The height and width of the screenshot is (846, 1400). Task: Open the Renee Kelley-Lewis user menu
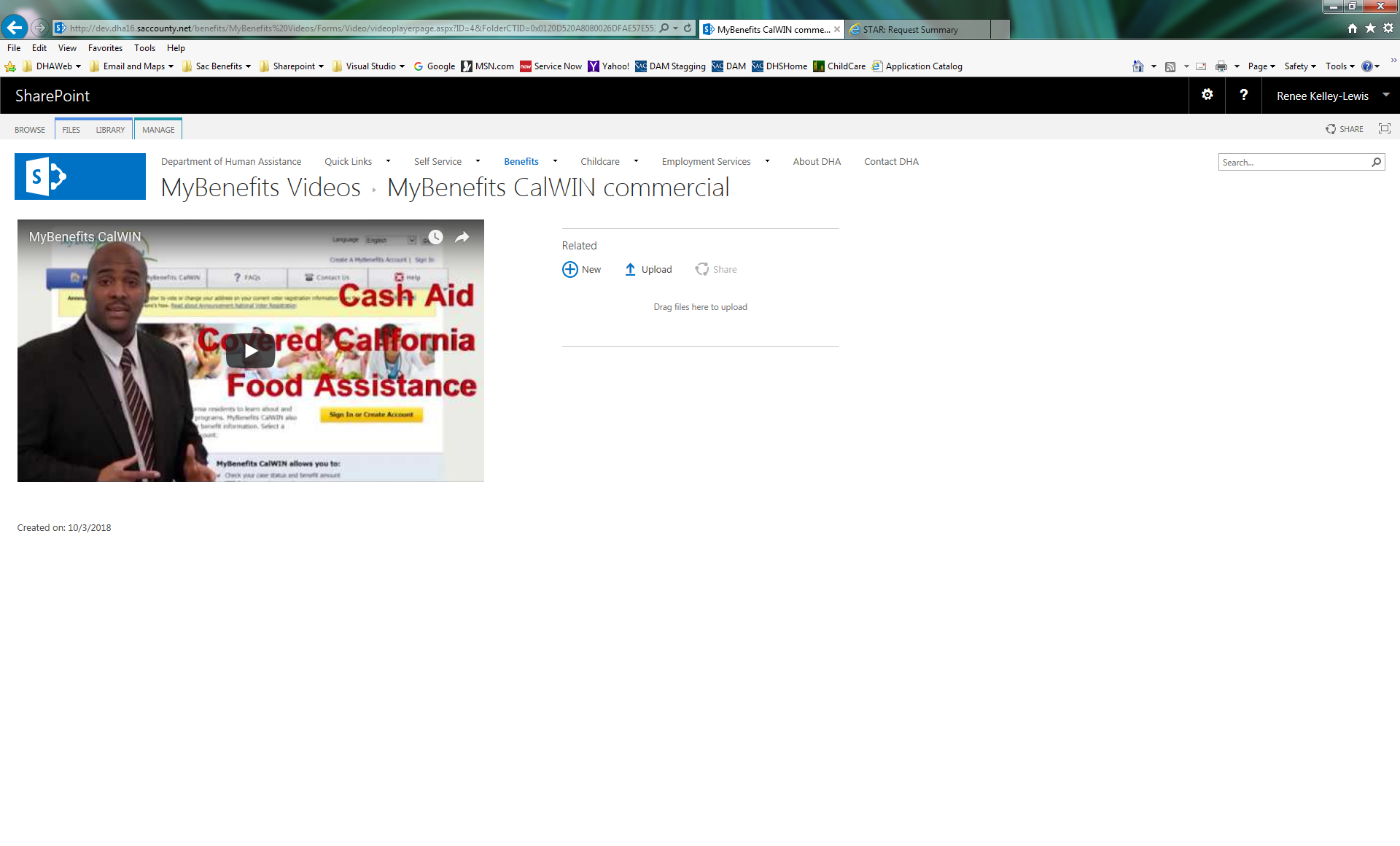click(1331, 96)
